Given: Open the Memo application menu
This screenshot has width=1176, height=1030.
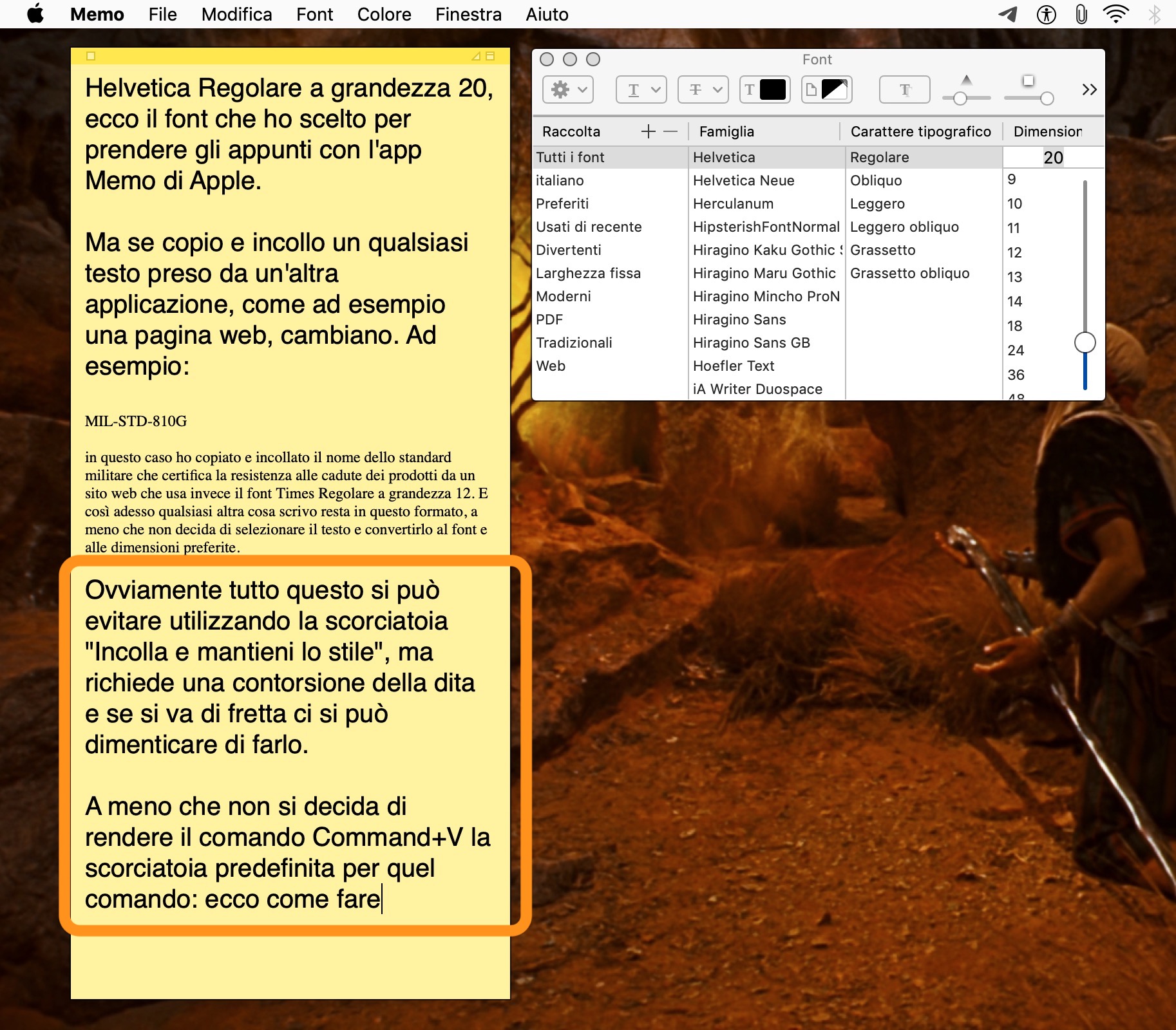Looking at the screenshot, I should point(97,14).
